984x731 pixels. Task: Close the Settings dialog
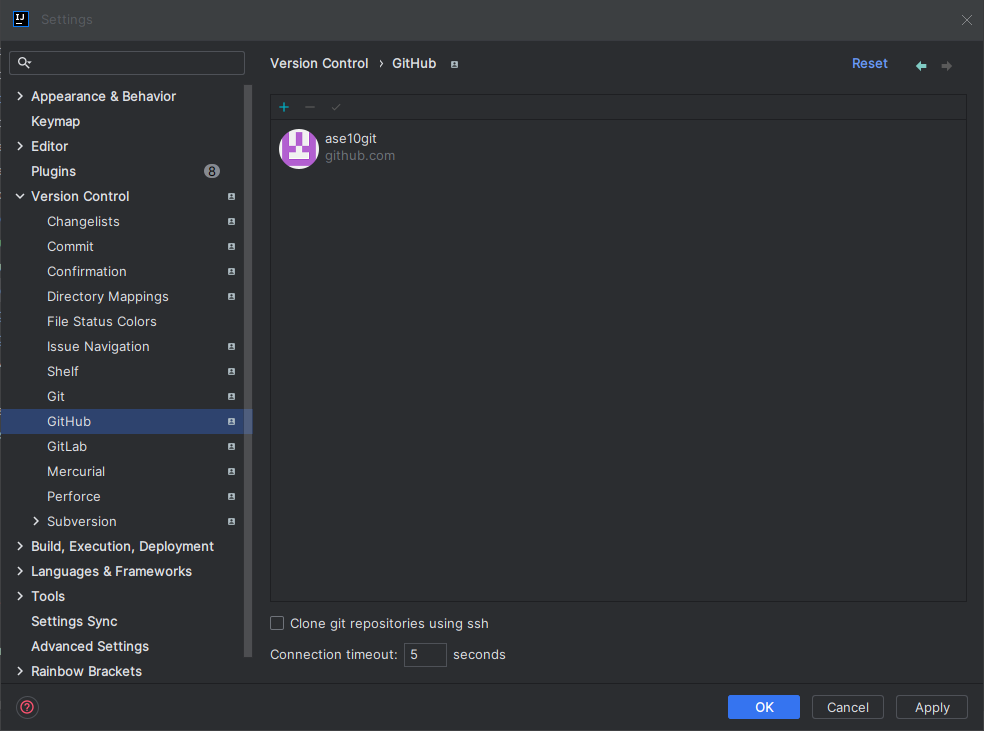point(966,20)
